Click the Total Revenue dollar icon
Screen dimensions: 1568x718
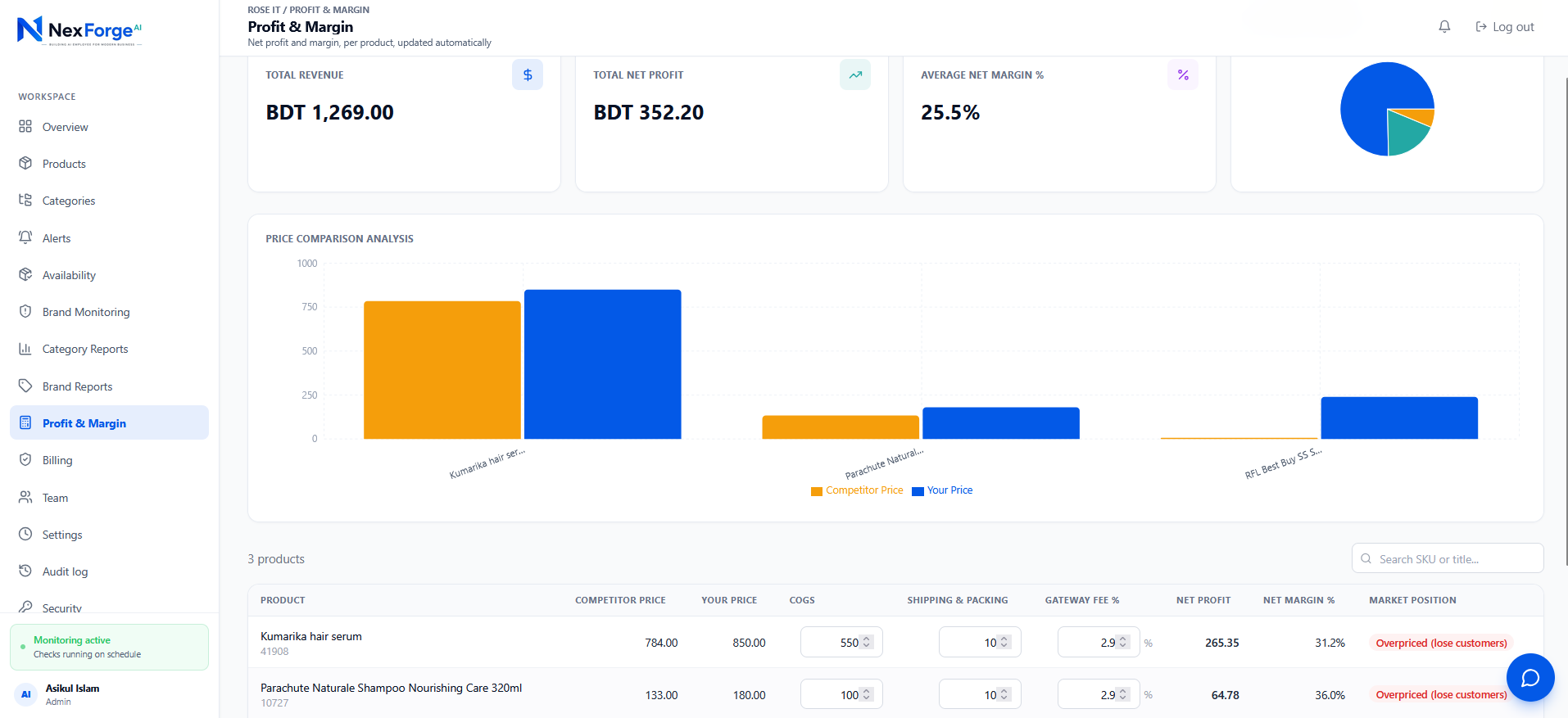tap(528, 75)
